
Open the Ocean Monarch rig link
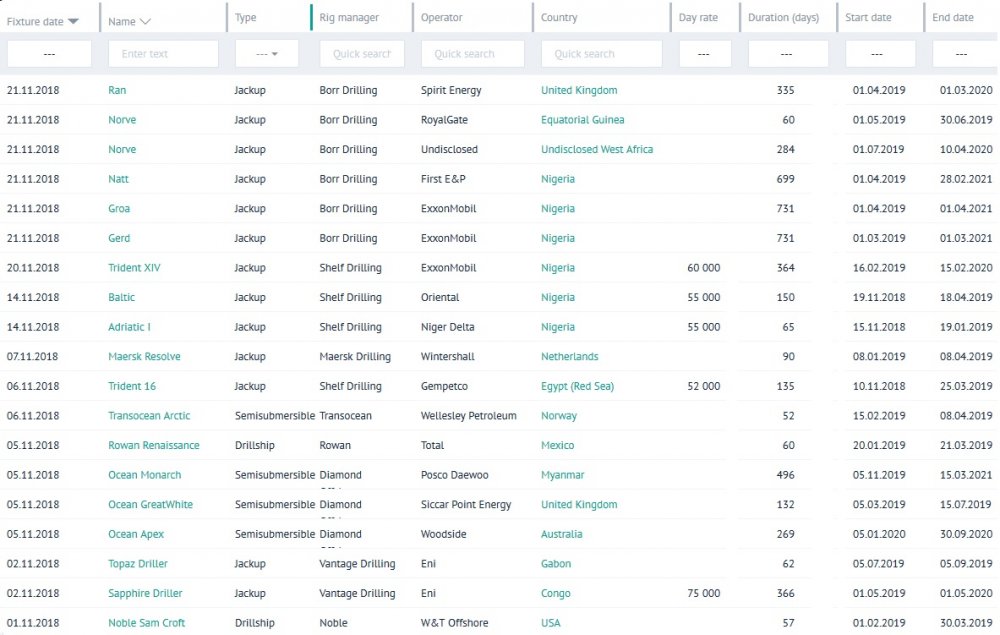point(145,475)
